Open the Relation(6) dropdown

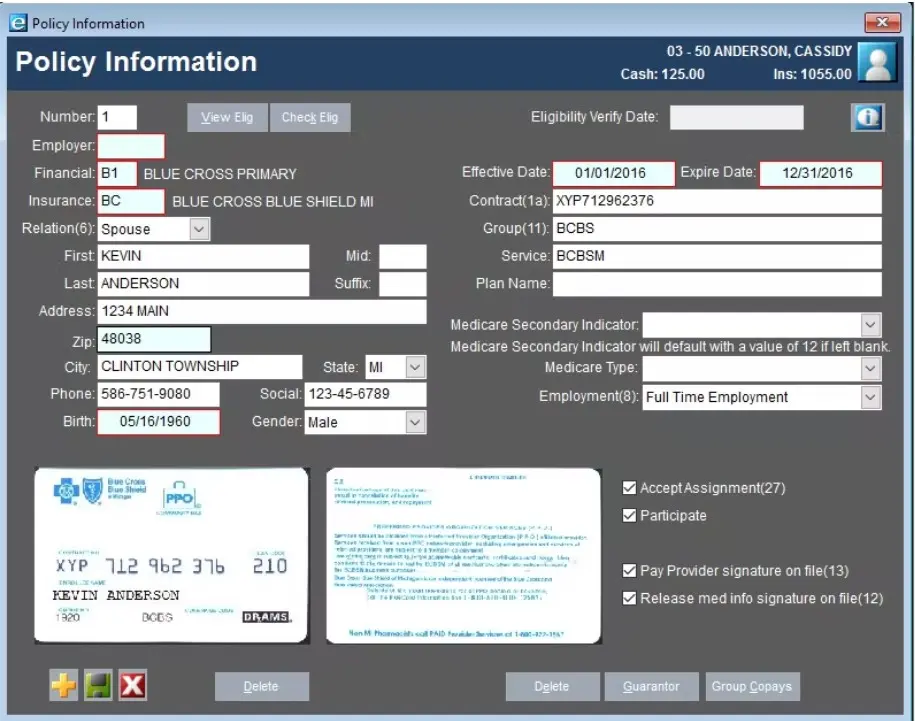[197, 228]
